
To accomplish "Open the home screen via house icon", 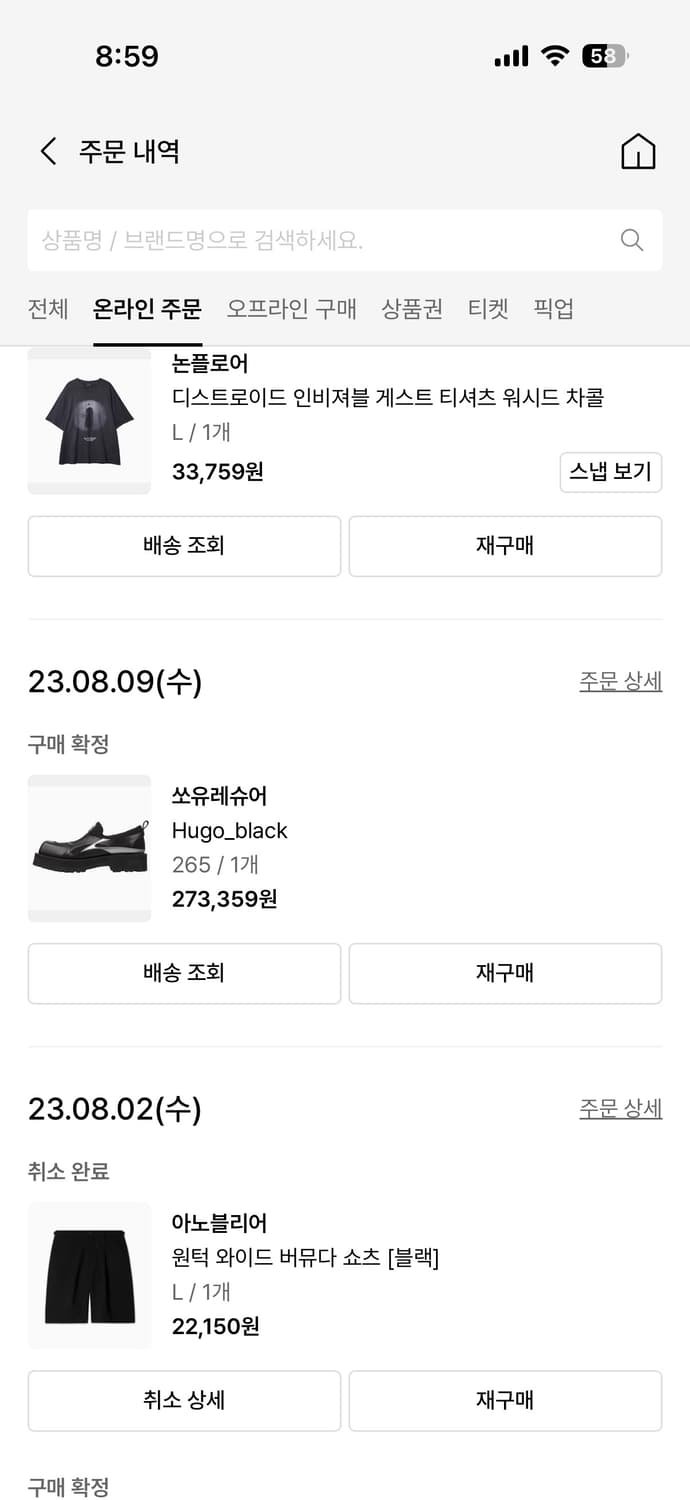I will (x=638, y=150).
